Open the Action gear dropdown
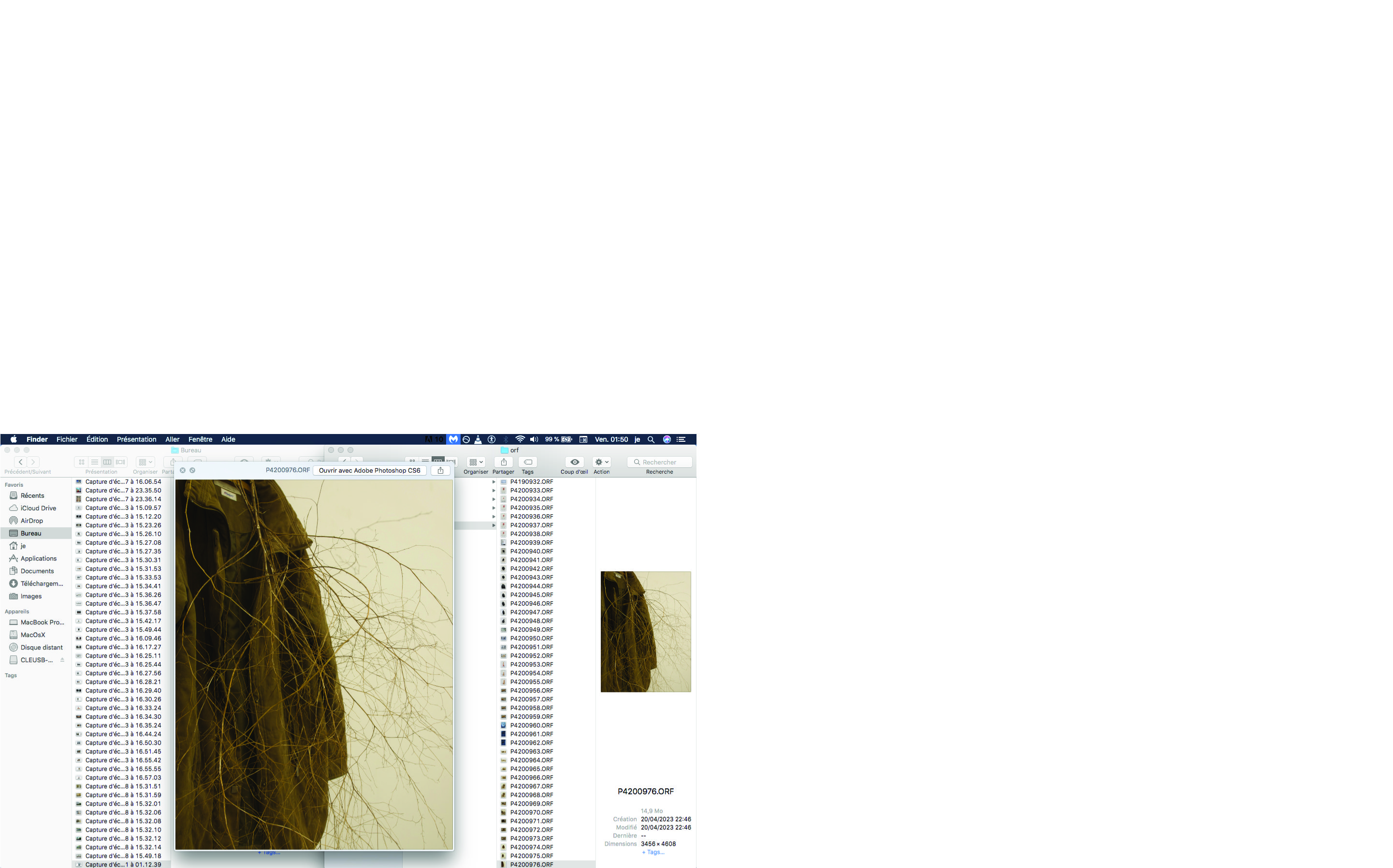This screenshot has height=868, width=1393. [x=601, y=462]
